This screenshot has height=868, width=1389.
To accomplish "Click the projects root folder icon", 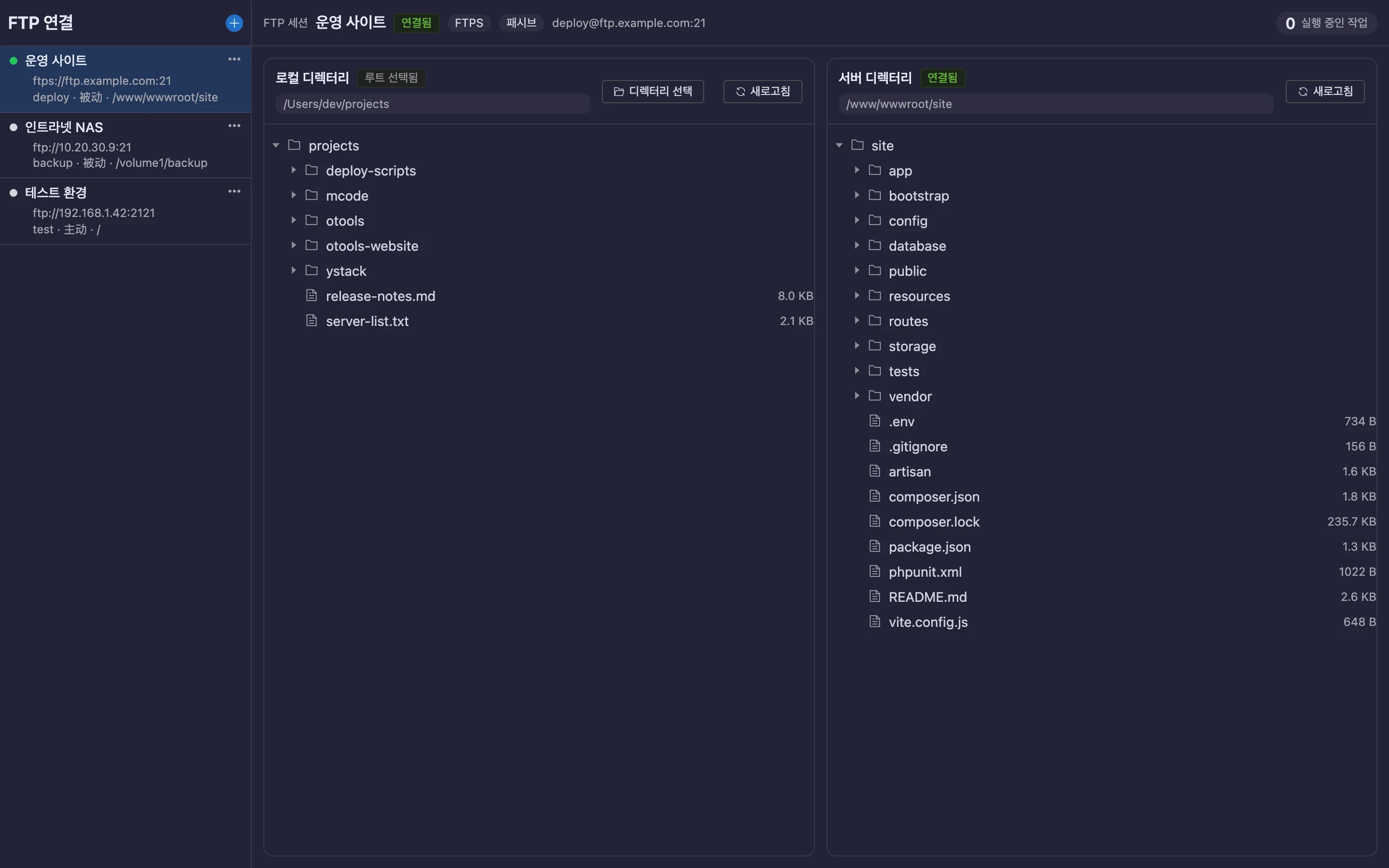I will click(x=295, y=145).
